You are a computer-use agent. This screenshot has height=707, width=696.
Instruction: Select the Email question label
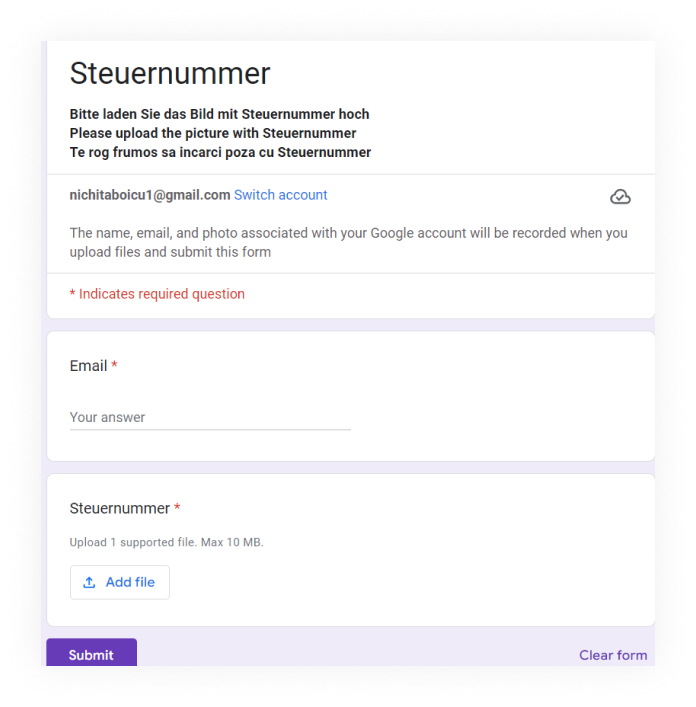[x=88, y=366]
